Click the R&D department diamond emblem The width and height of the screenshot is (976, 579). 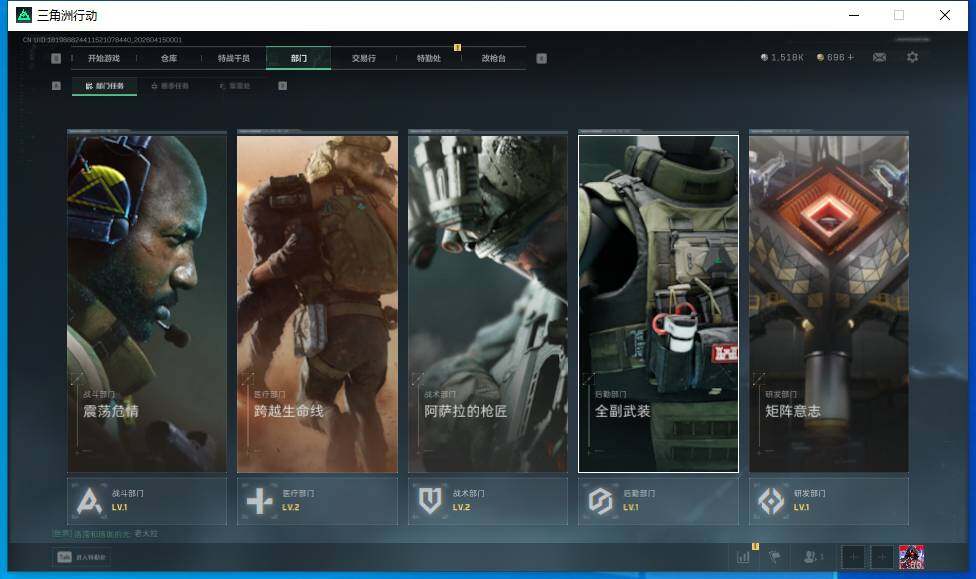pyautogui.click(x=771, y=501)
